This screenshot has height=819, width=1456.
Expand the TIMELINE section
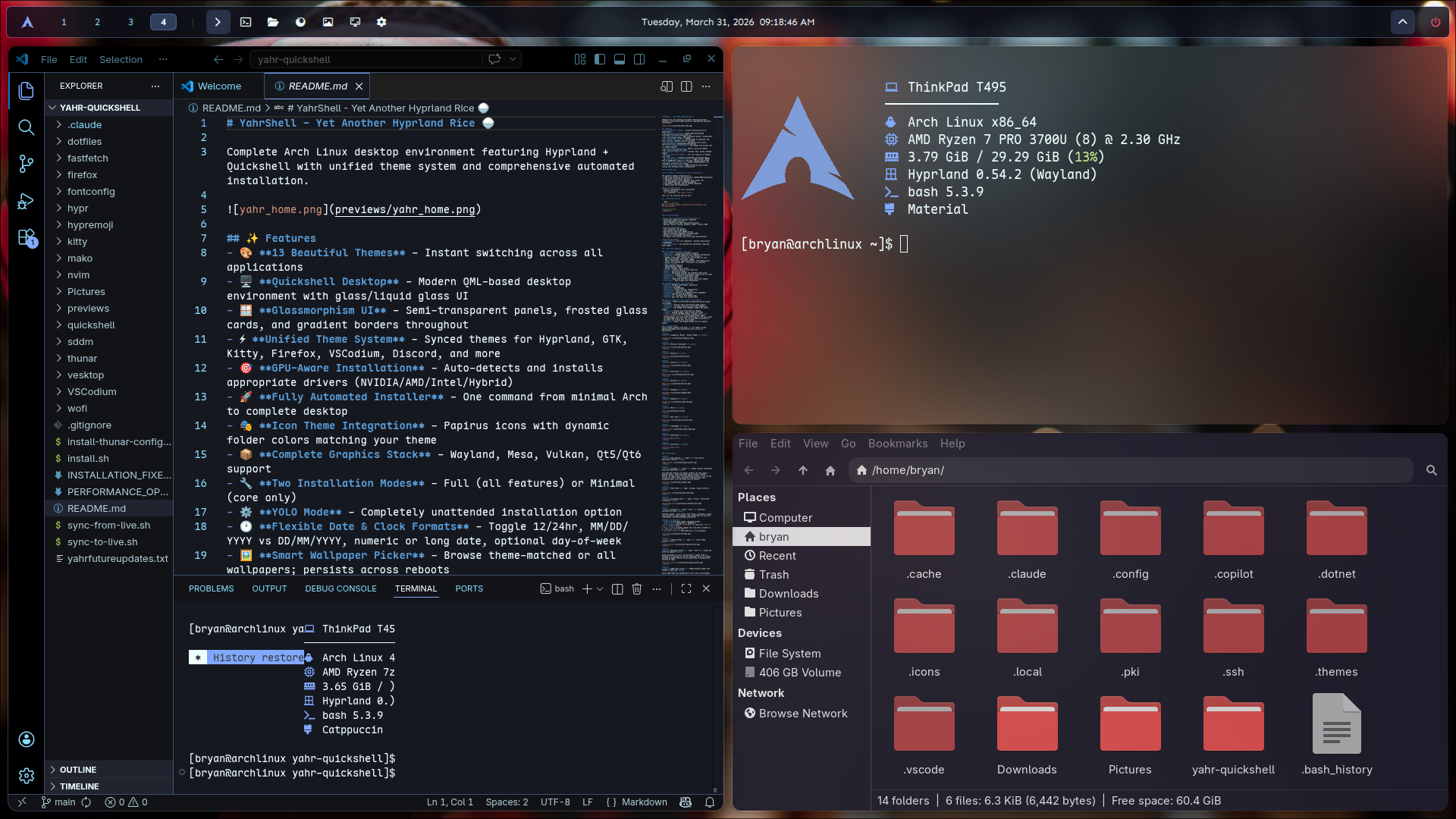coord(109,786)
